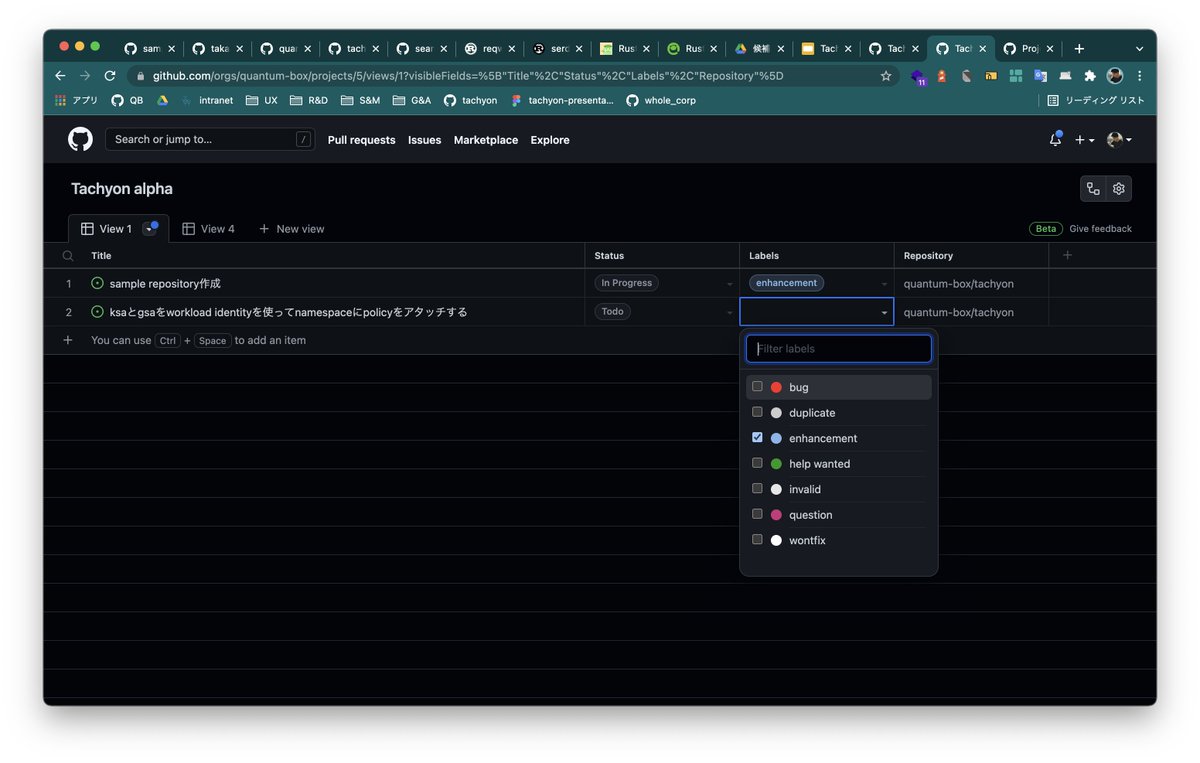Open Todo status dropdown arrow

729,313
